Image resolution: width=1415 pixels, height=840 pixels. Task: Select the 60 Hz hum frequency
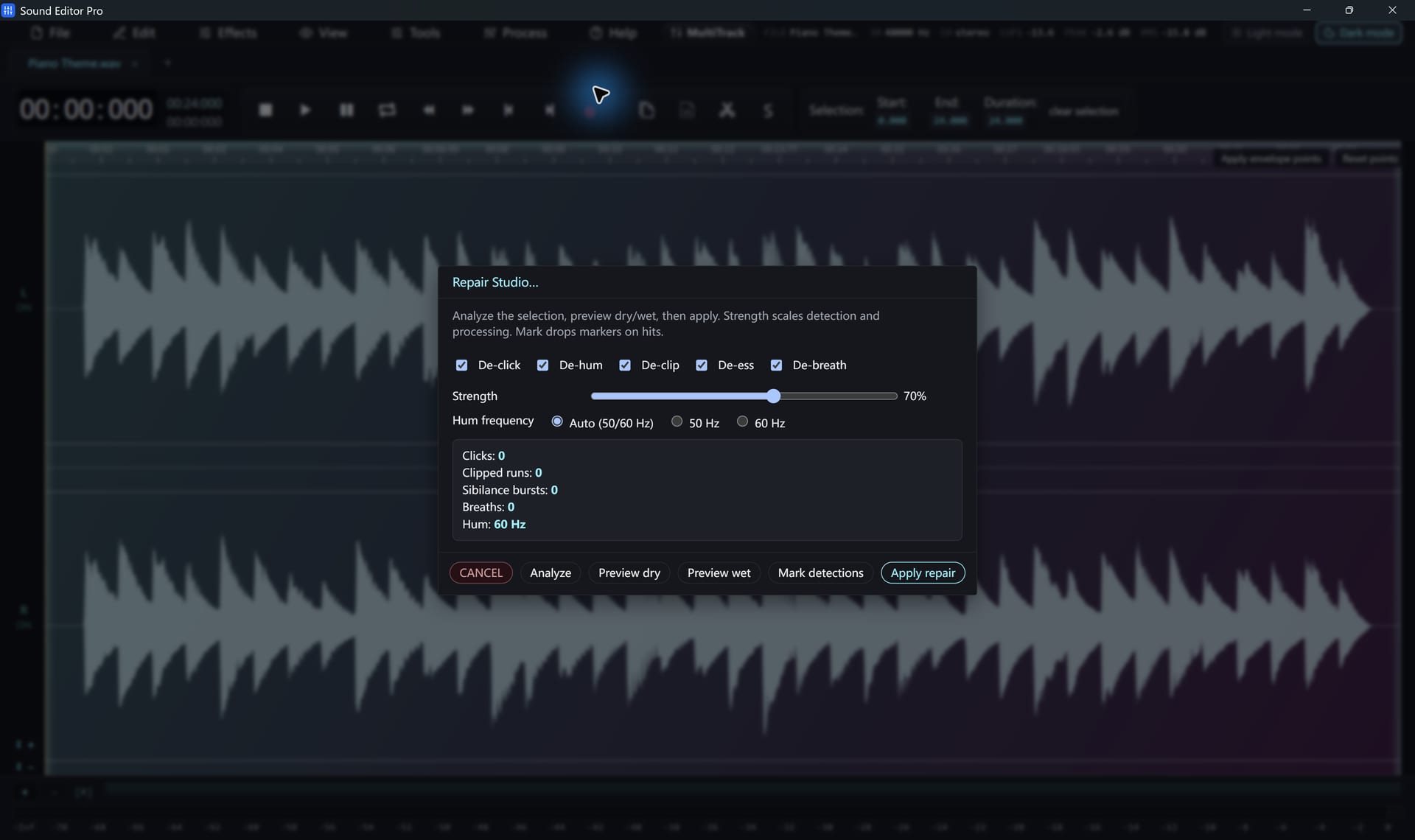[742, 421]
